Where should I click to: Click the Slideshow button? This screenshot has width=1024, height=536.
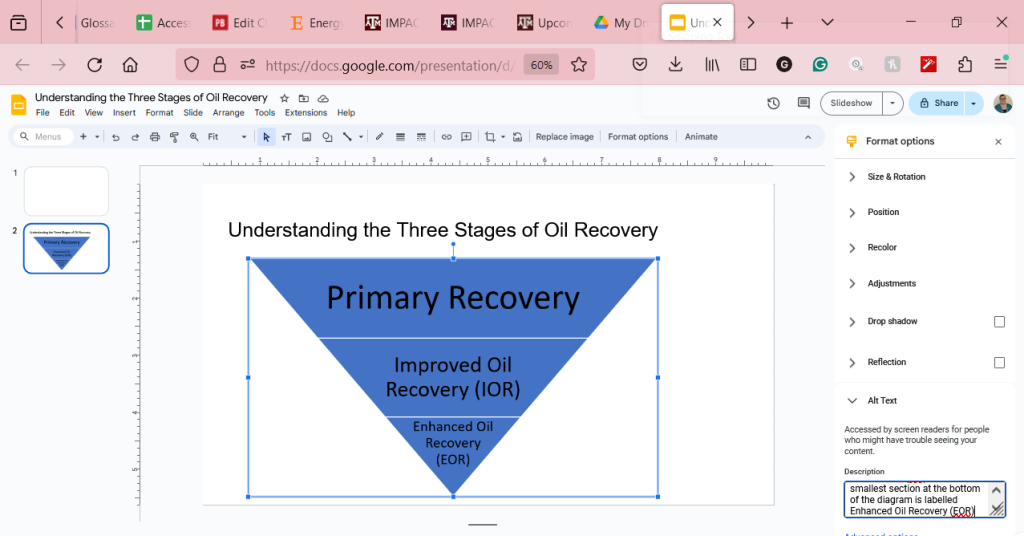tap(852, 103)
